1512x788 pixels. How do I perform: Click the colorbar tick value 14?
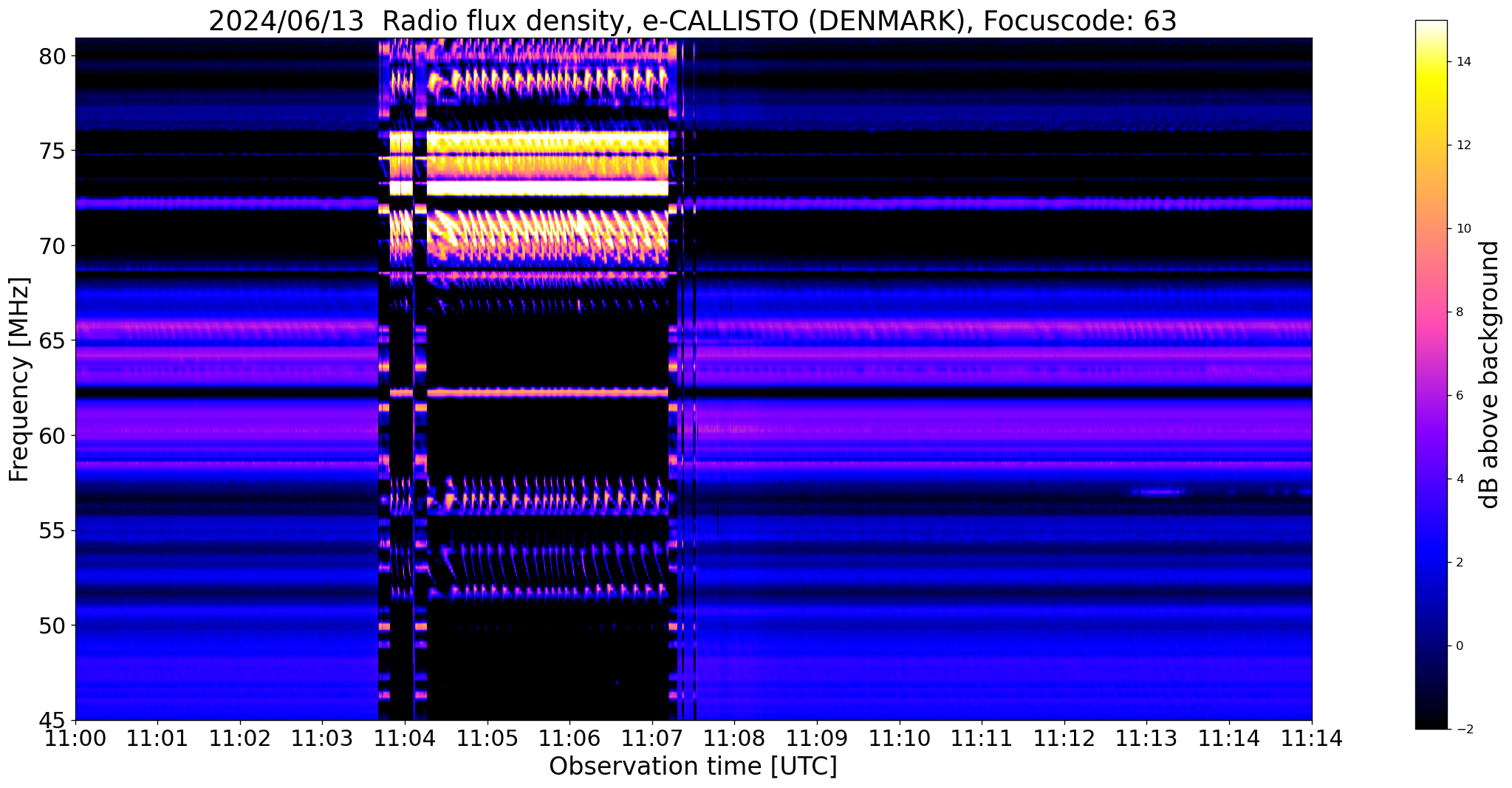click(x=1463, y=62)
